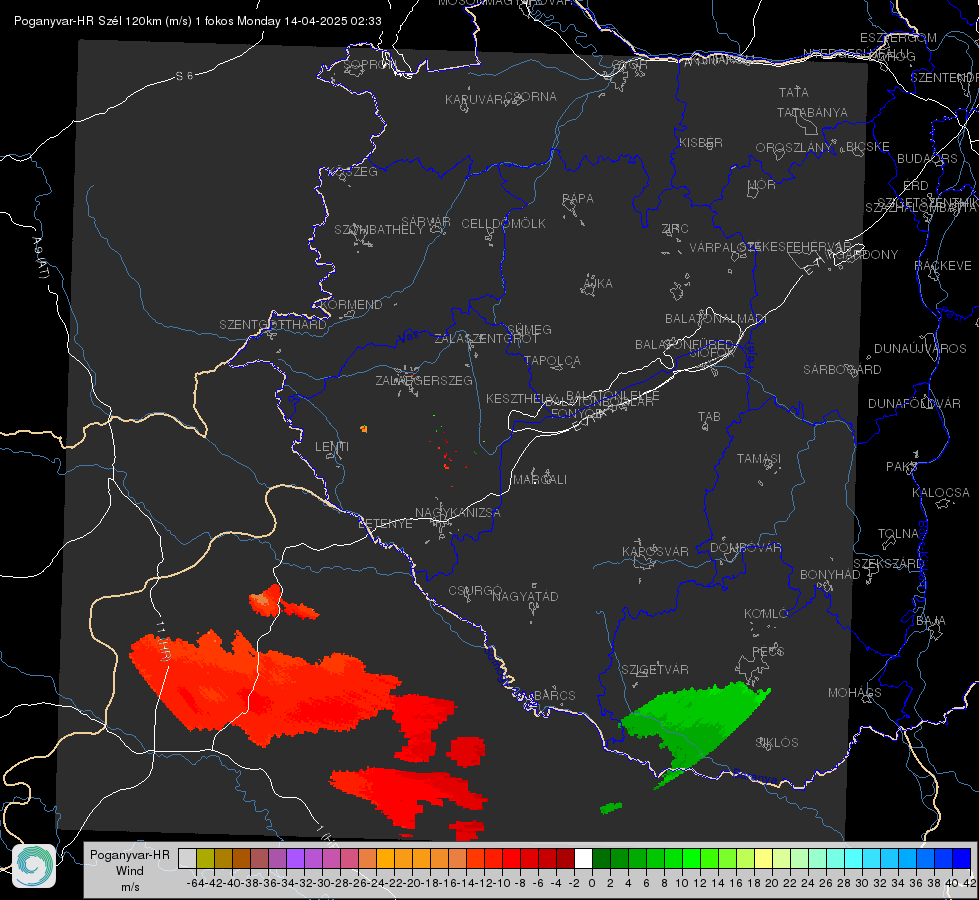Click the DOMBÓVÁR city label
Viewport: 979px width, 900px height.
(745, 548)
